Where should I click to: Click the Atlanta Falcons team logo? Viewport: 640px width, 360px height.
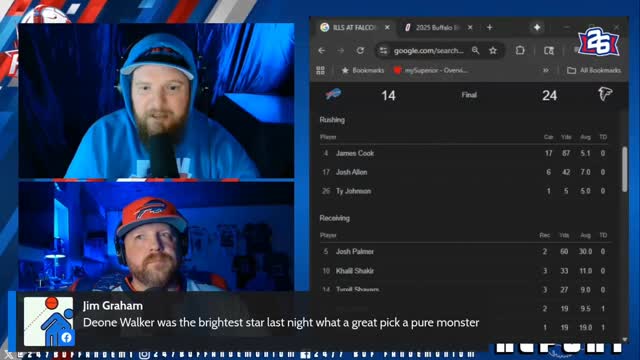pos(605,95)
